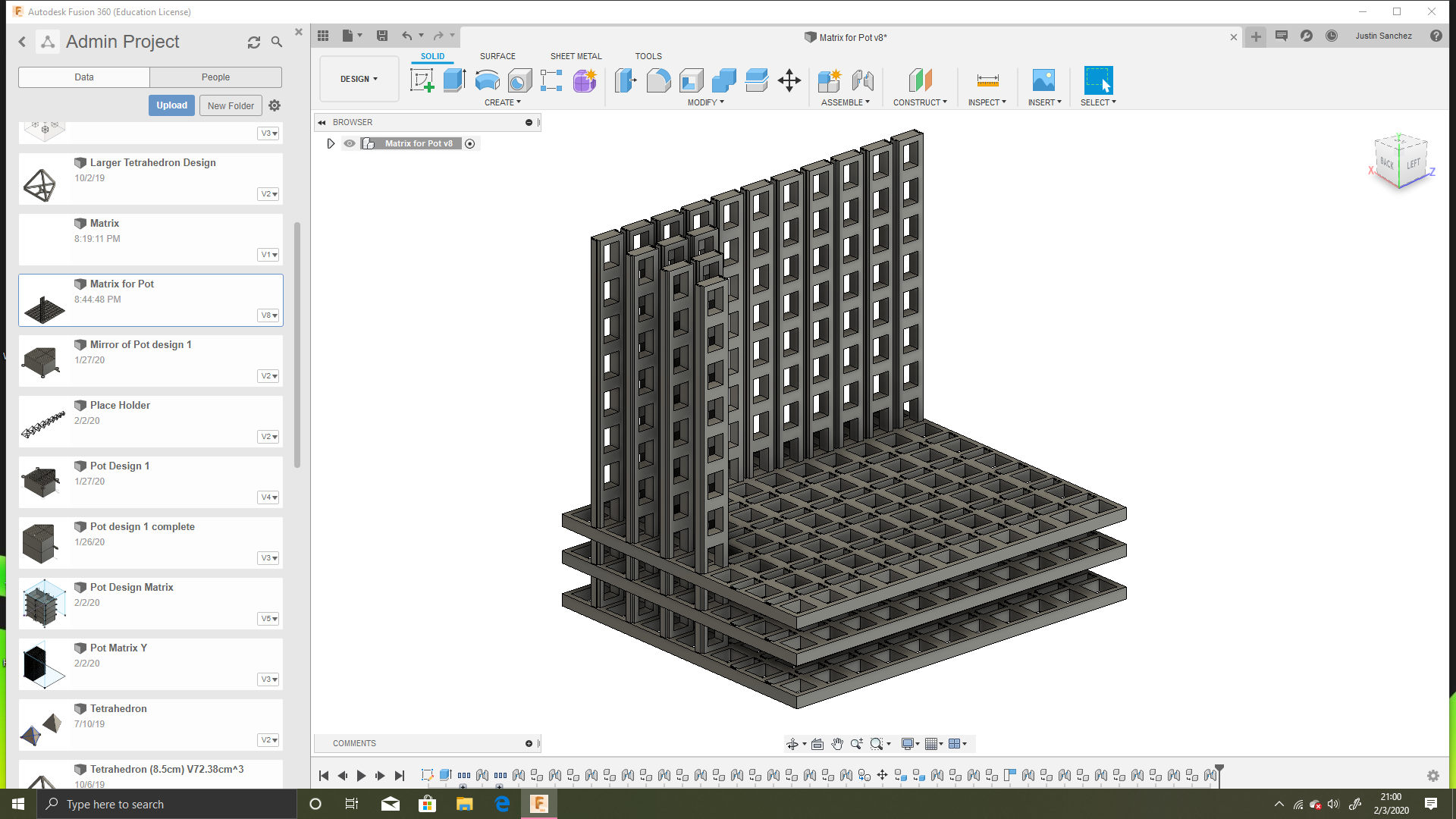This screenshot has height=819, width=1456.
Task: Undo the last action
Action: [x=407, y=36]
